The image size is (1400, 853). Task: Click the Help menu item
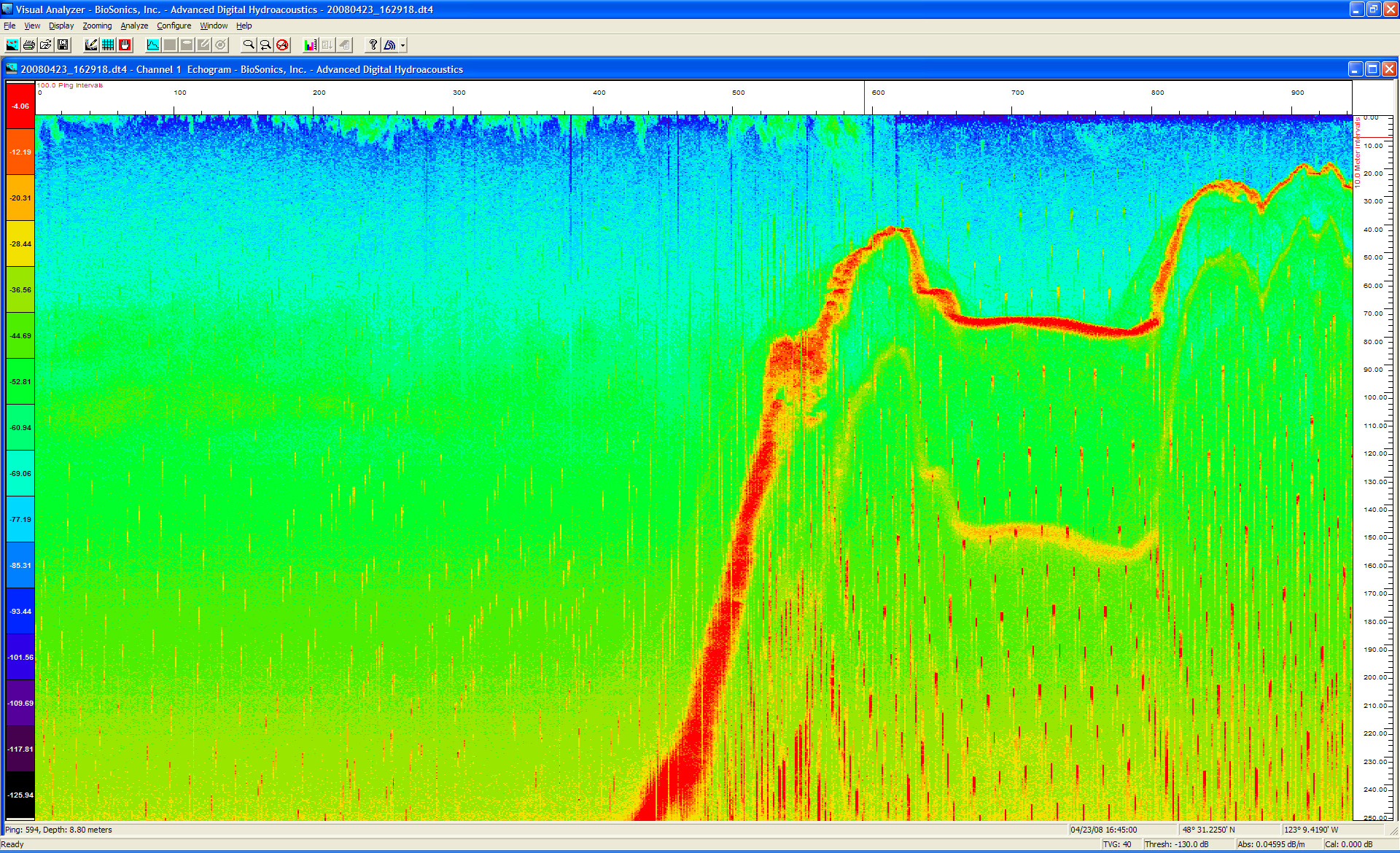click(x=244, y=26)
